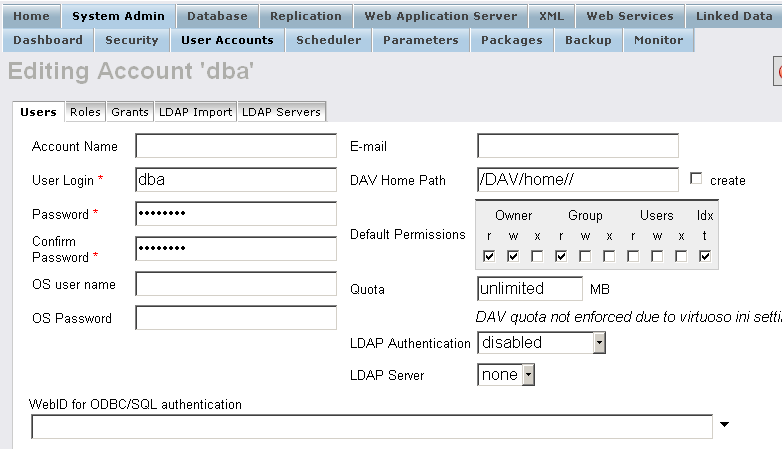
Task: Switch to the Roles tab
Action: pos(85,112)
